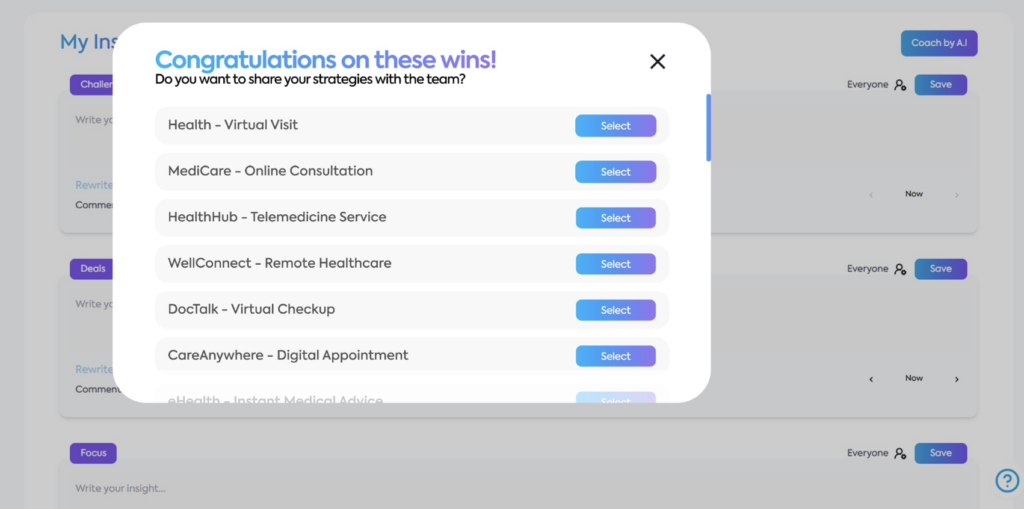Select MediCare - Online Consultation
Viewport: 1024px width, 509px height.
615,172
